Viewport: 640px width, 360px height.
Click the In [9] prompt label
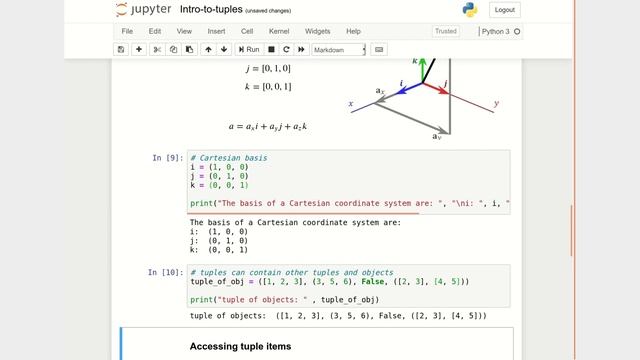click(168, 158)
